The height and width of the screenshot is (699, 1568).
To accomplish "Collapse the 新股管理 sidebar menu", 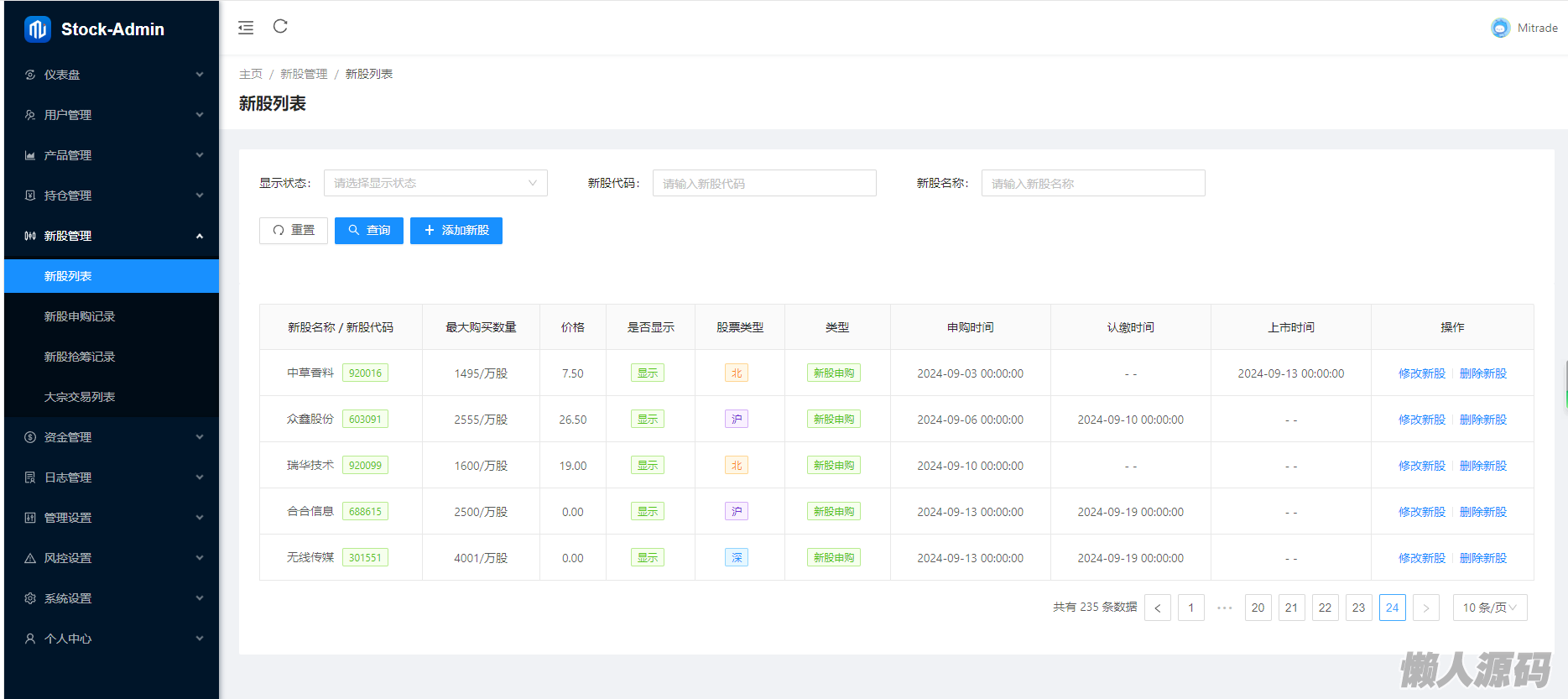I will 112,236.
